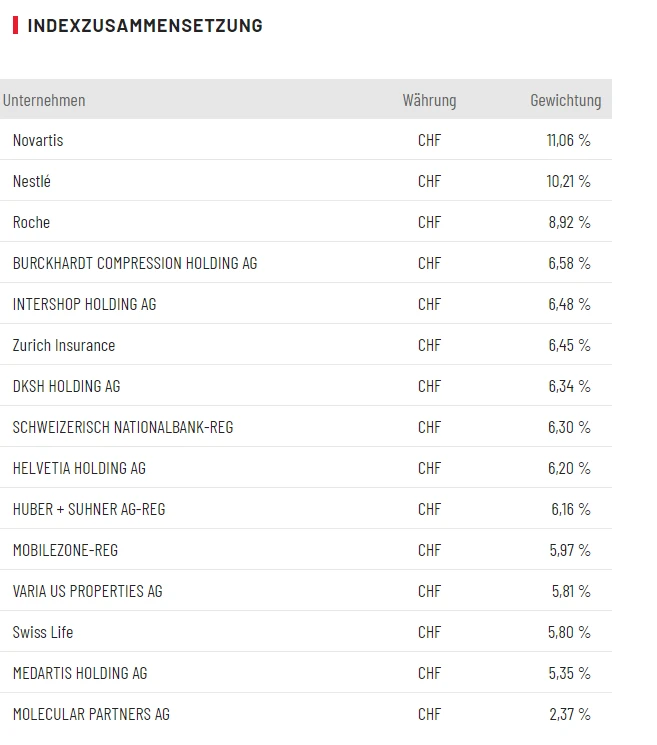Click the Novartis 11,06 % weighting value
This screenshot has width=657, height=745.
pos(568,141)
